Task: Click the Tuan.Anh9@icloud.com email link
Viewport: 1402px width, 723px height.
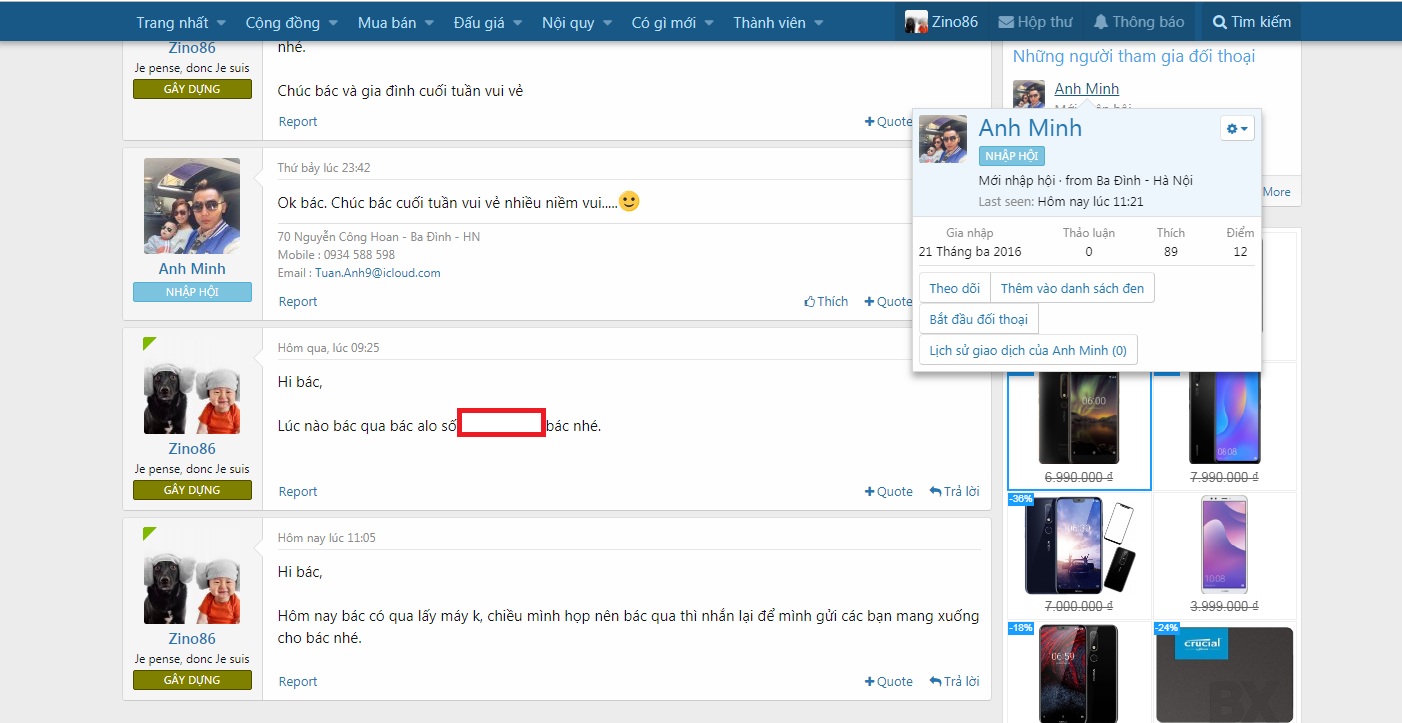Action: [x=377, y=272]
